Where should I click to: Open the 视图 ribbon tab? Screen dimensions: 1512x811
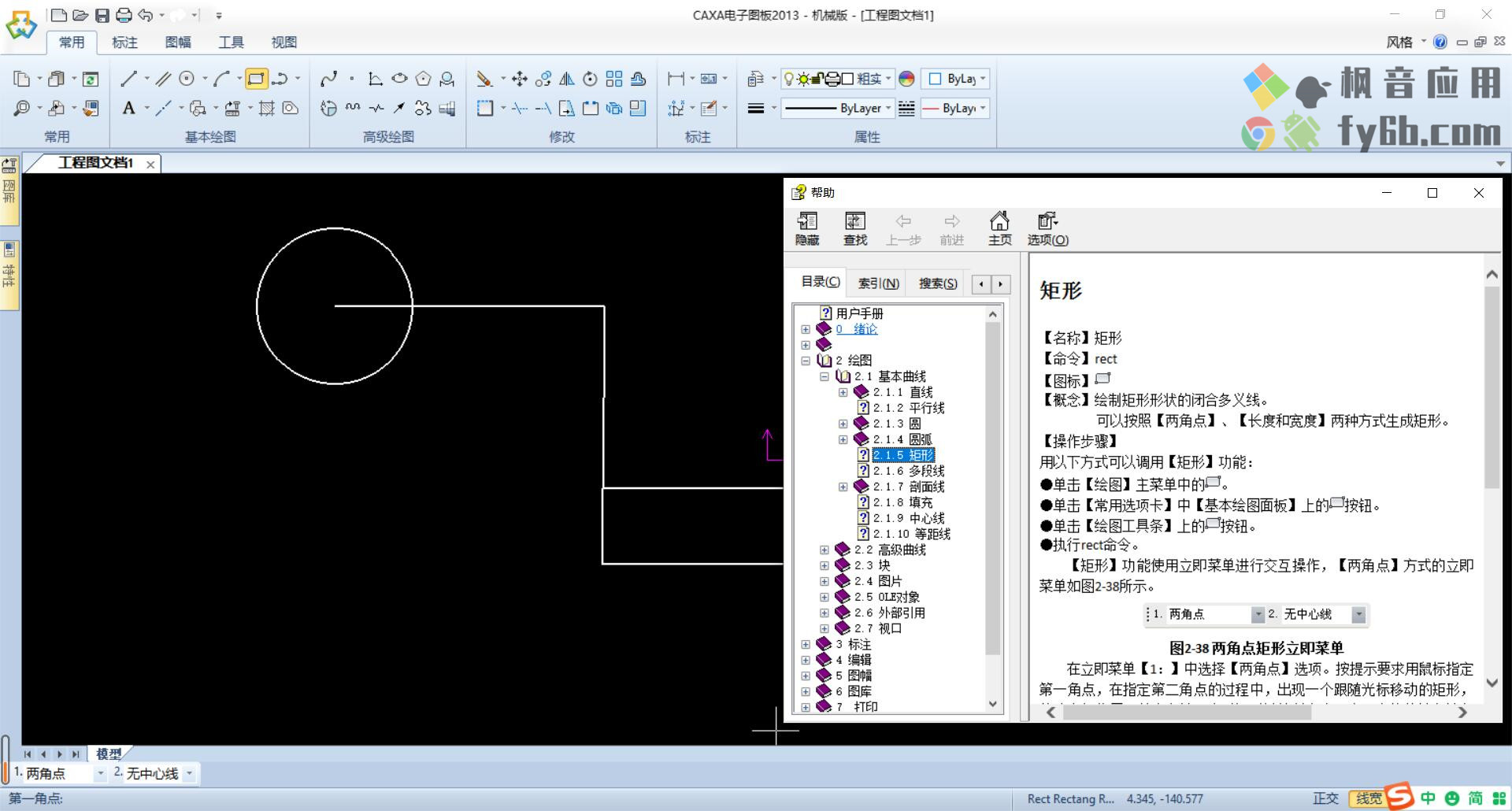(283, 43)
